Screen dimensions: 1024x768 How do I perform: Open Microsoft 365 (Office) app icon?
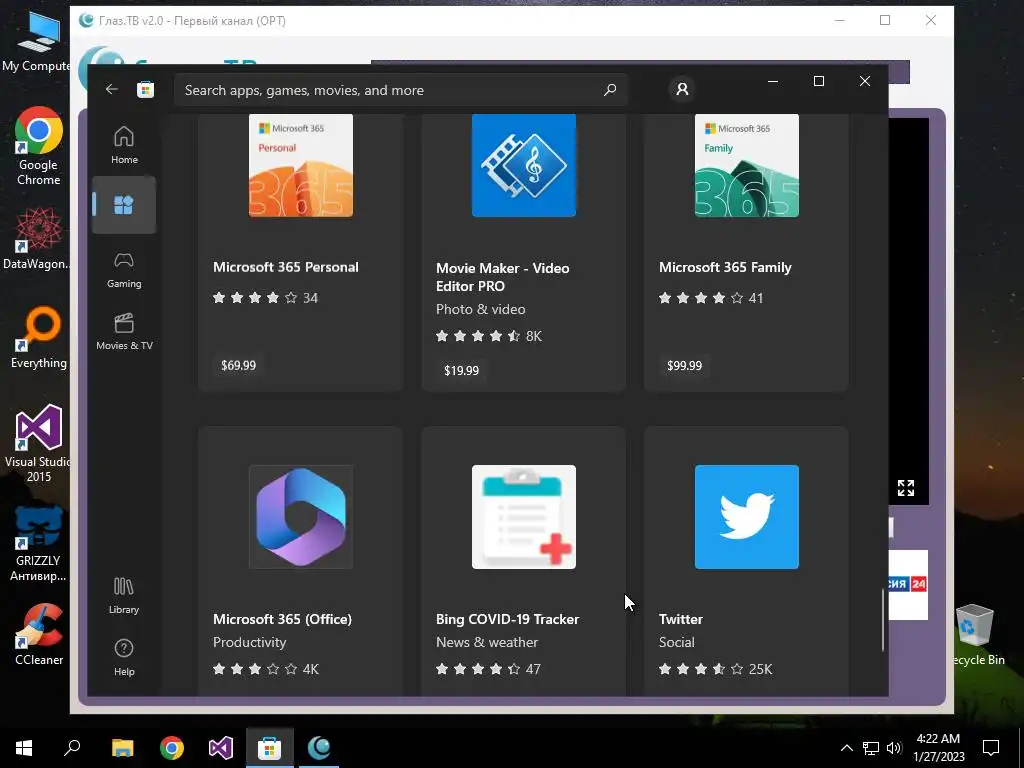[x=301, y=517]
